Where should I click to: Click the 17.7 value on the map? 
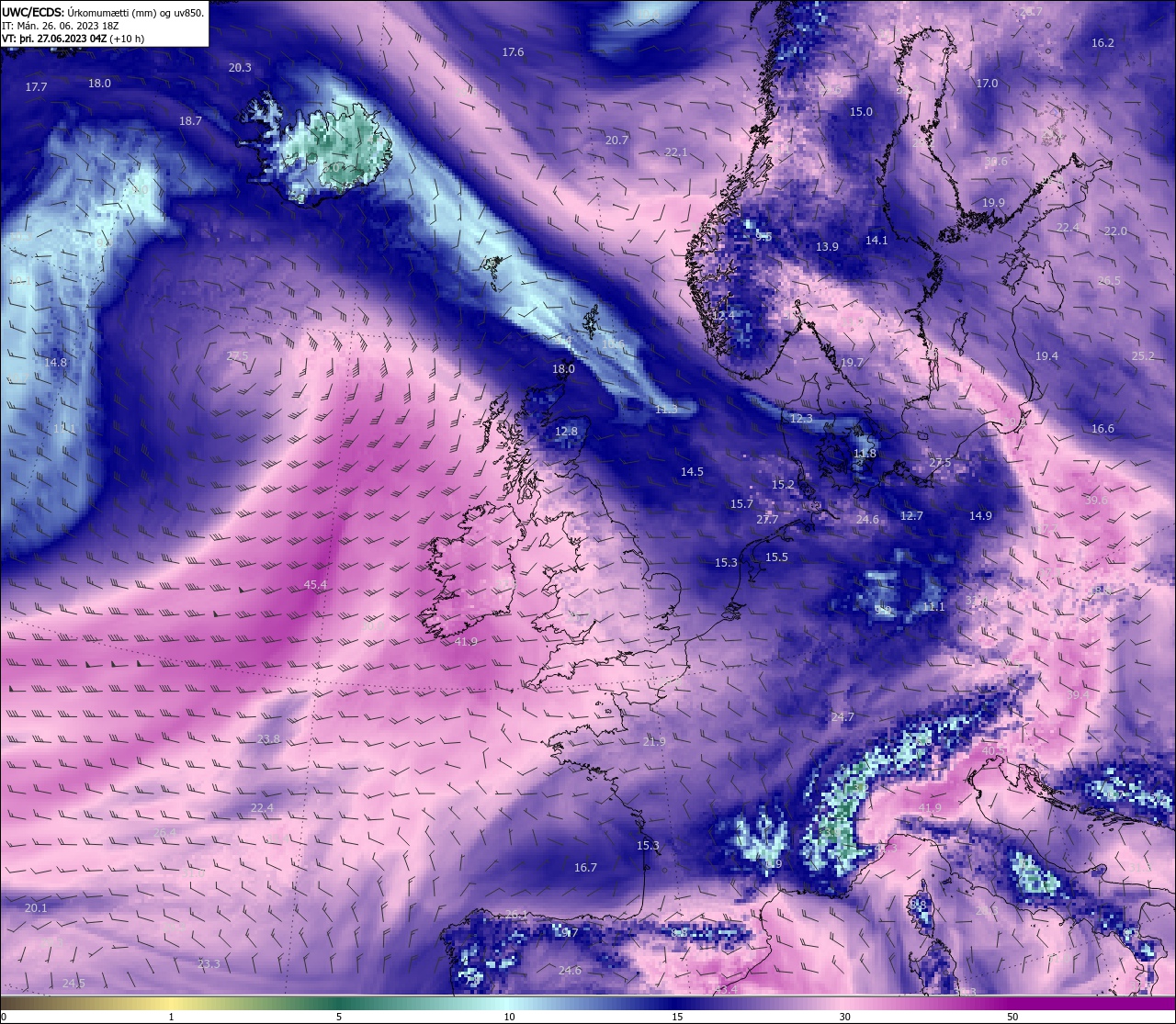click(36, 86)
